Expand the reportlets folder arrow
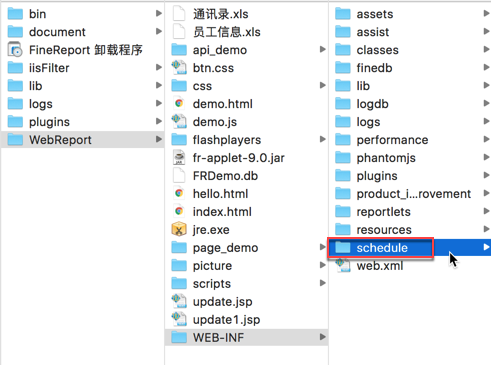This screenshot has height=365, width=491. [x=486, y=211]
